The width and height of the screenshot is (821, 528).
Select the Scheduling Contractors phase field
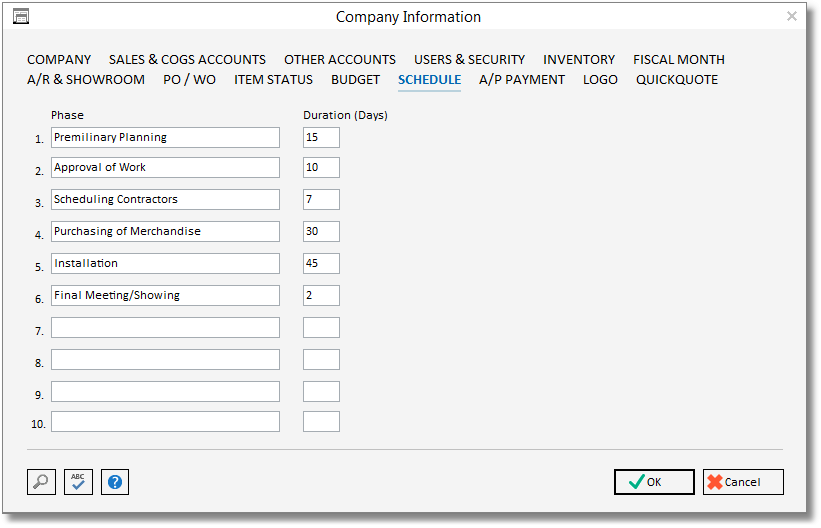pos(165,200)
